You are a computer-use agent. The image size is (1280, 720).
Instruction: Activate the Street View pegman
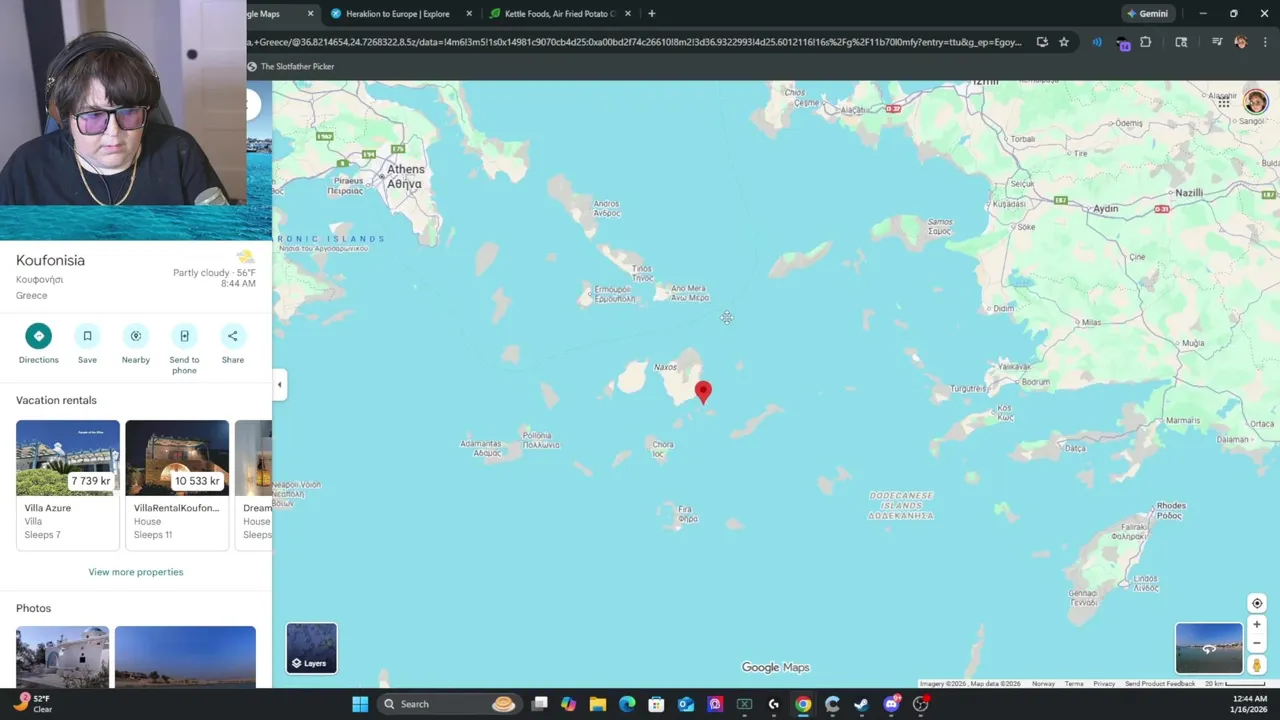click(1257, 665)
